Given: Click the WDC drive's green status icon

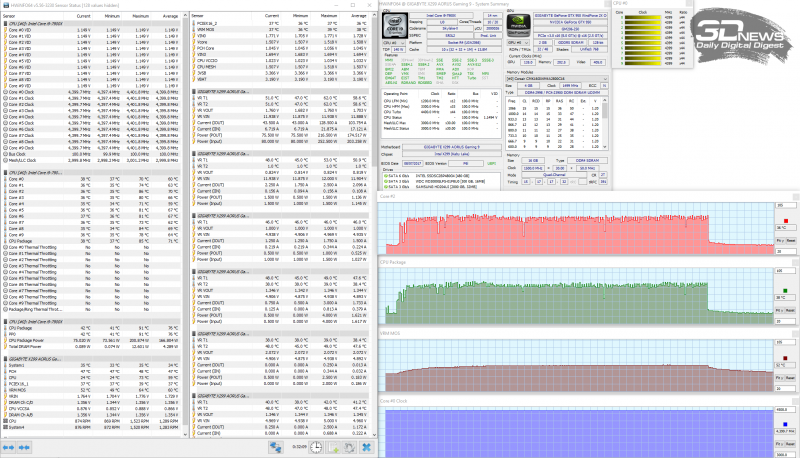Looking at the screenshot, I should [x=386, y=182].
